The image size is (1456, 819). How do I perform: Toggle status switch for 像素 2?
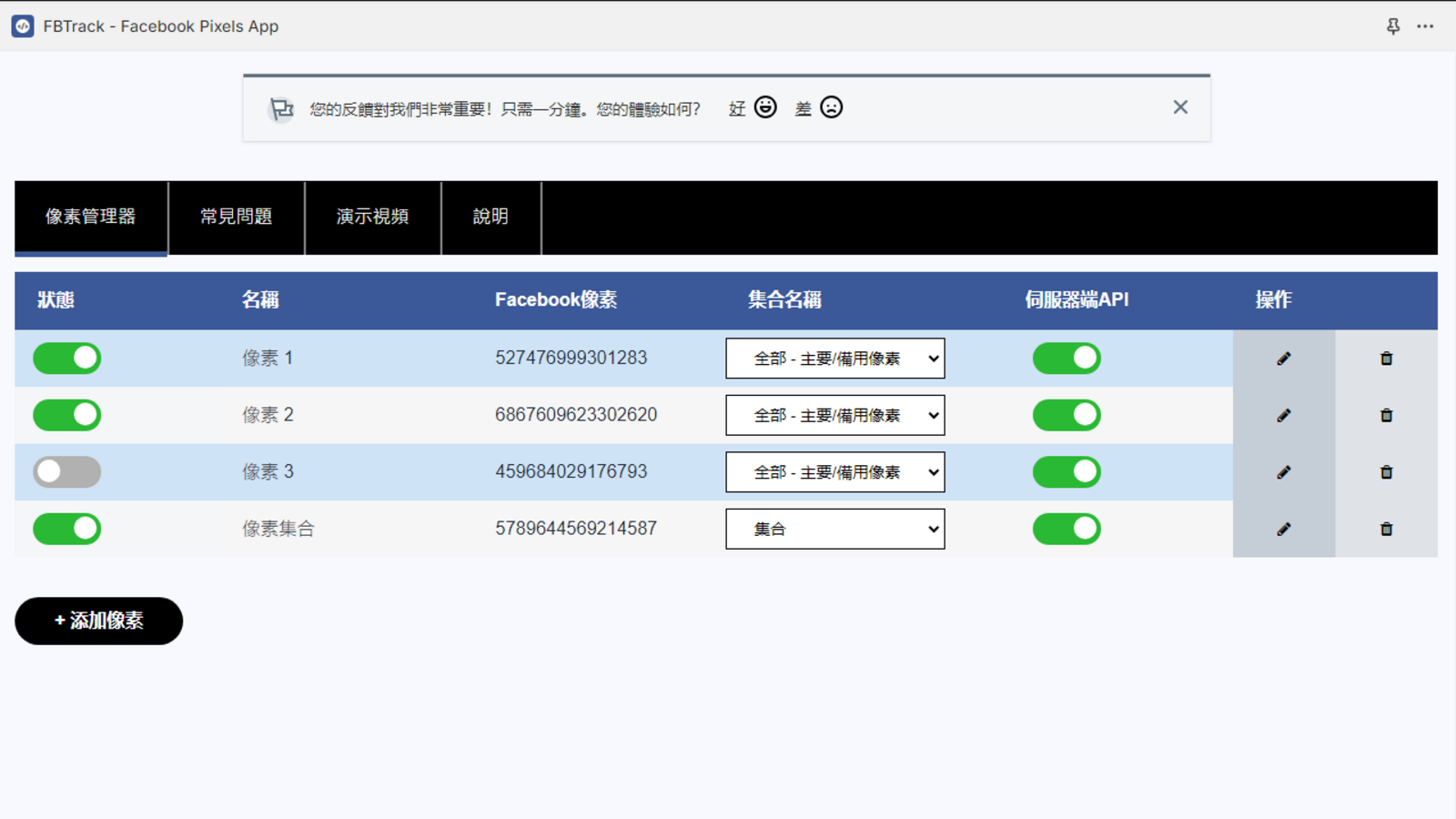point(67,415)
